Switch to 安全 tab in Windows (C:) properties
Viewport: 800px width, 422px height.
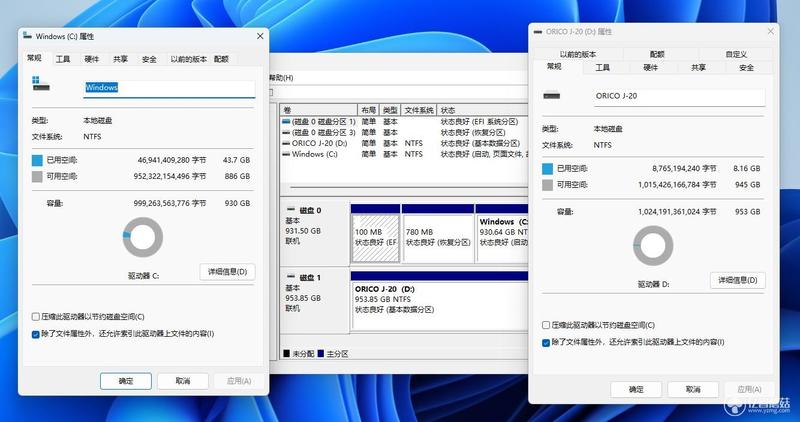coord(149,59)
